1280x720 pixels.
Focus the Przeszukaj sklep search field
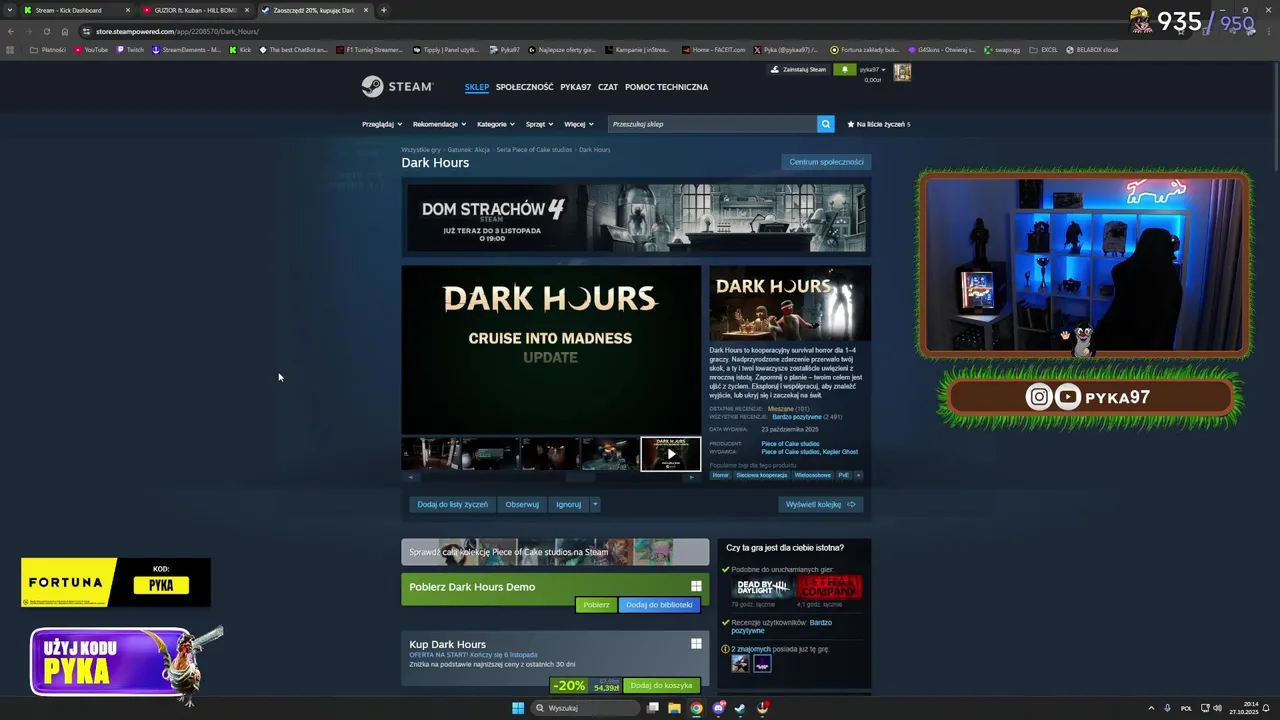tap(712, 124)
